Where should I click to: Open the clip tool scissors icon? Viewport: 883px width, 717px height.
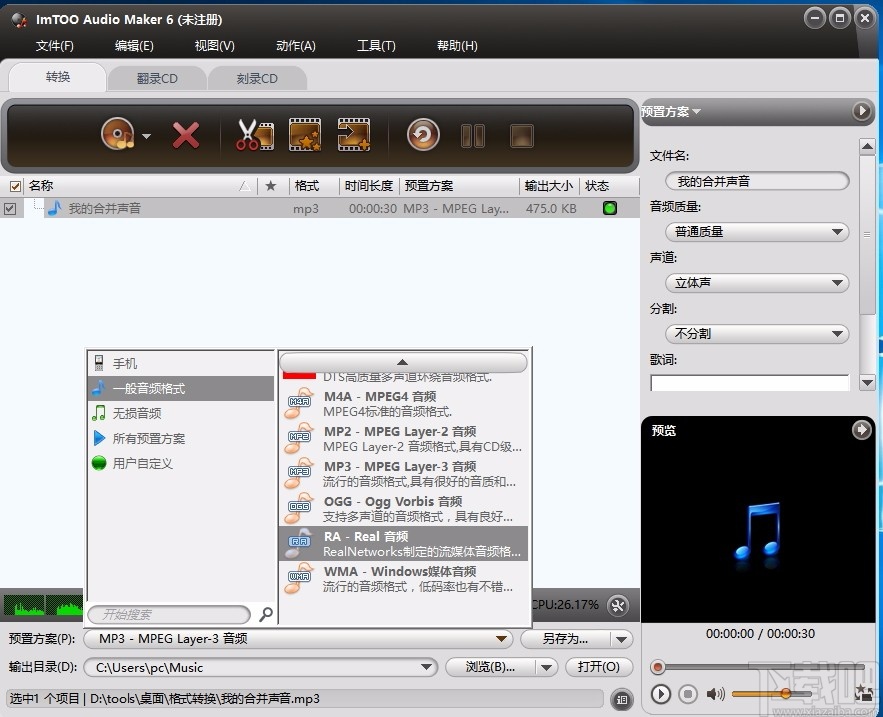[x=253, y=133]
